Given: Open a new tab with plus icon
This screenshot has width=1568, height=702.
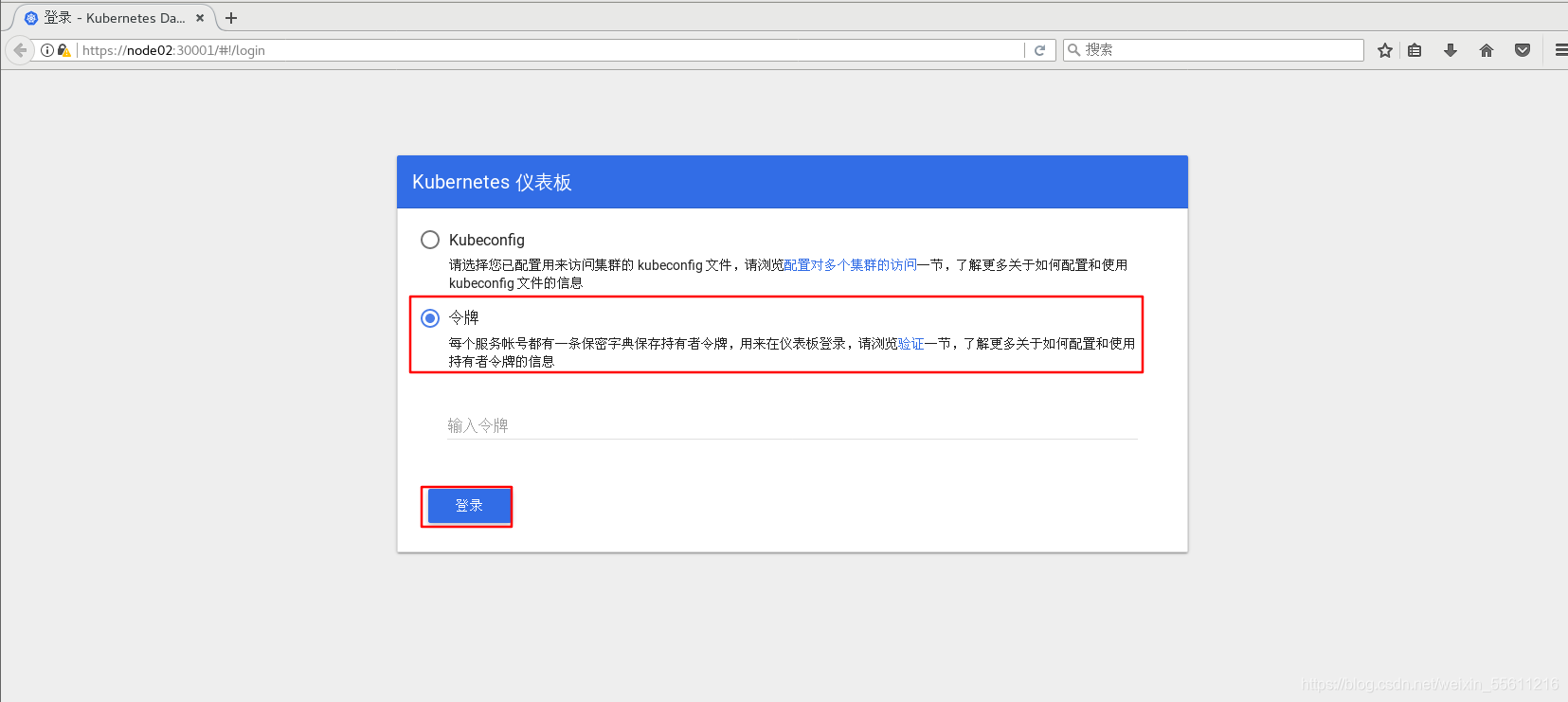Looking at the screenshot, I should tap(231, 18).
